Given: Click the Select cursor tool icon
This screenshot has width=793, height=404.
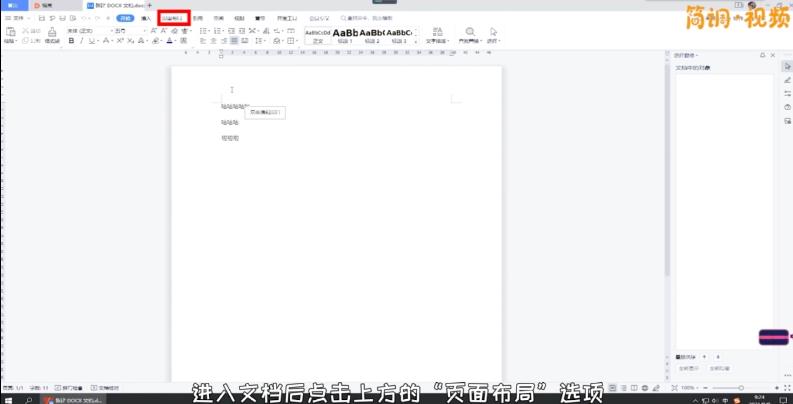Looking at the screenshot, I should (x=494, y=34).
